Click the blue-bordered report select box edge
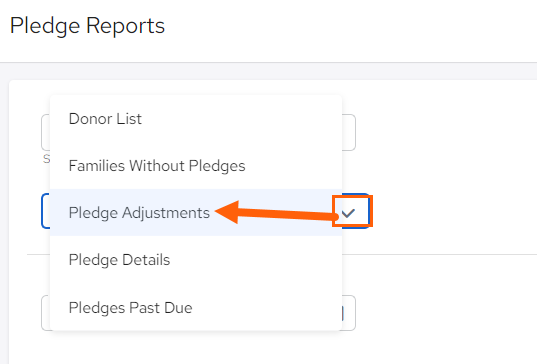 pos(45,211)
